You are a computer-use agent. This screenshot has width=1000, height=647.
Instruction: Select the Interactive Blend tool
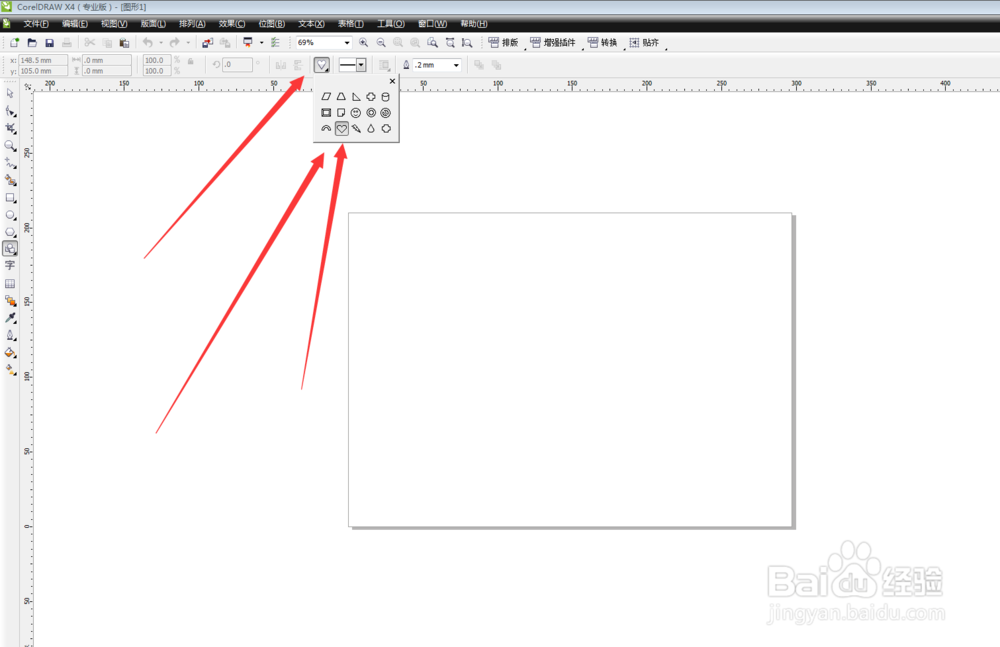coord(10,301)
